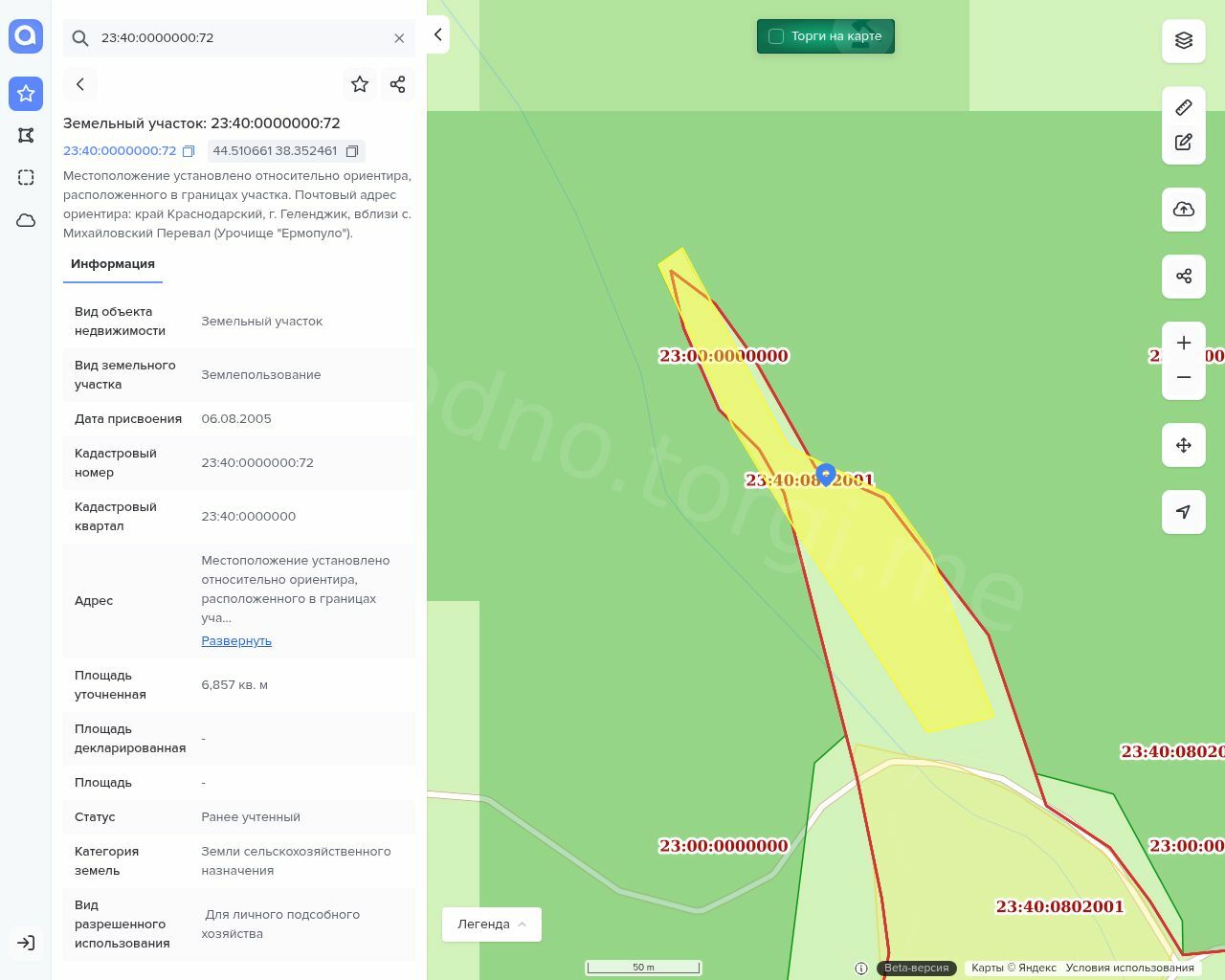Image resolution: width=1225 pixels, height=980 pixels.
Task: Zoom in on the map
Action: (1183, 343)
